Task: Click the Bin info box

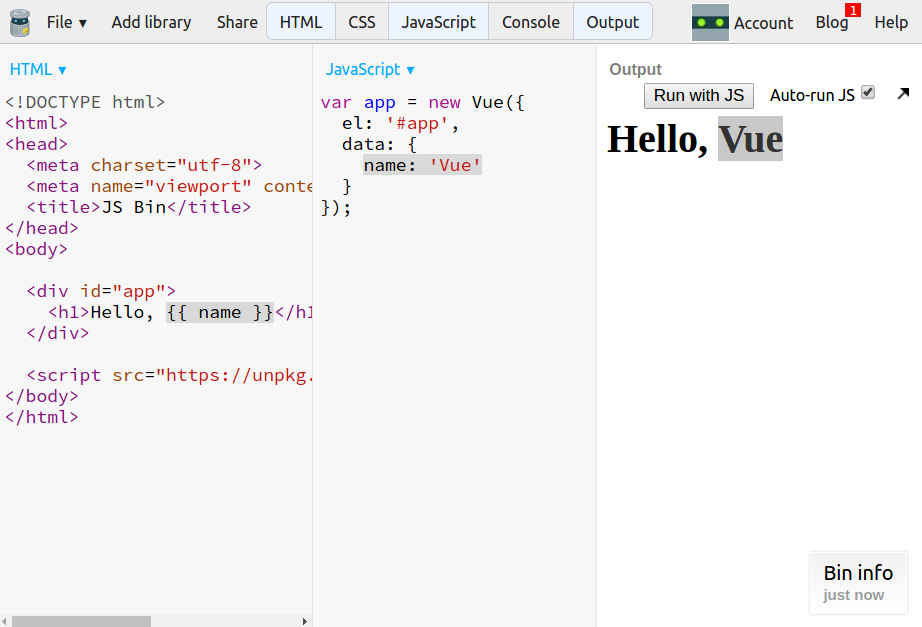Action: point(858,582)
